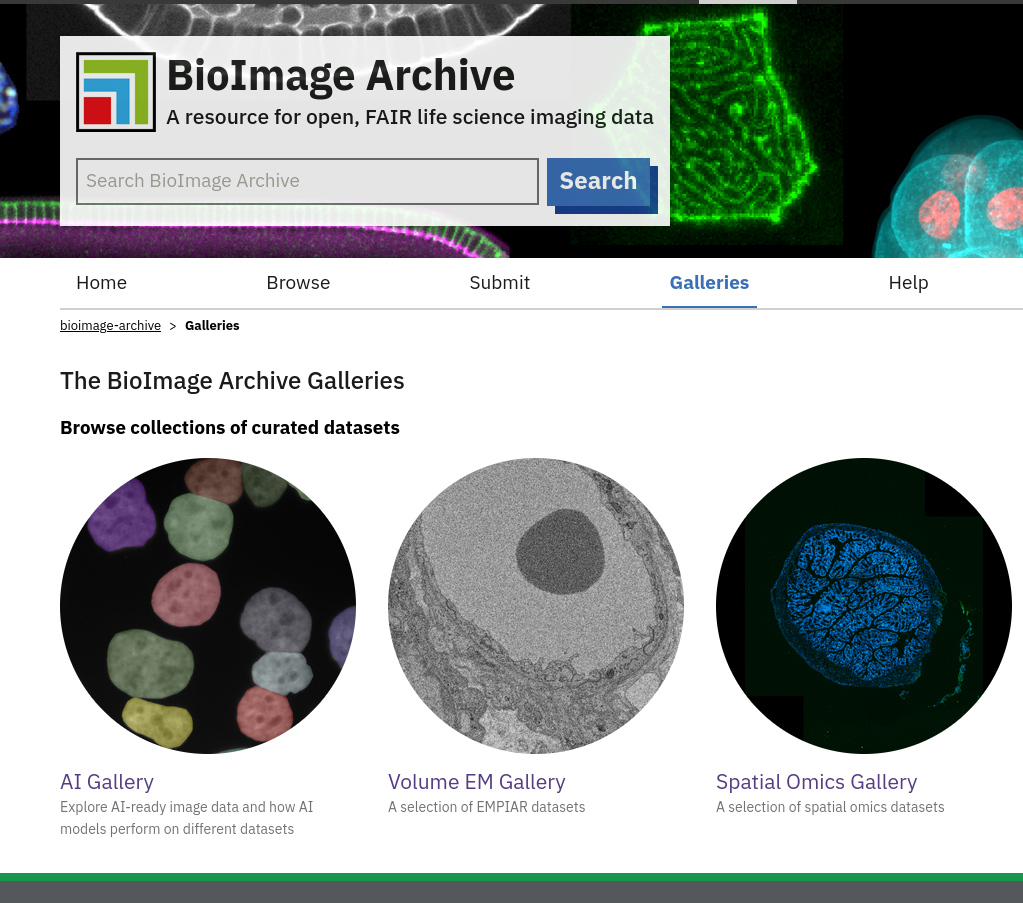Click the AI Gallery nuclei thumbnail image
The width and height of the screenshot is (1023, 903).
coord(207,605)
